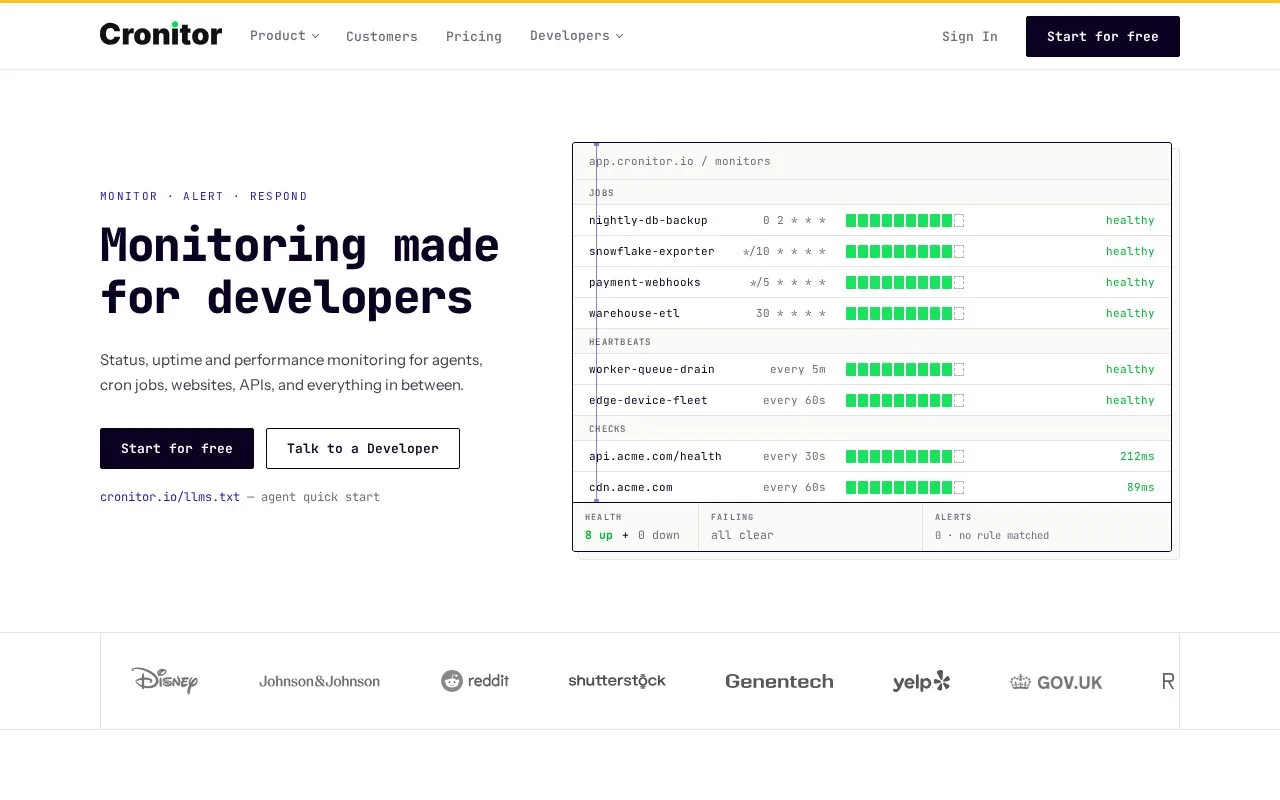Click the Genentech logo
Image resolution: width=1280 pixels, height=800 pixels.
coord(779,682)
